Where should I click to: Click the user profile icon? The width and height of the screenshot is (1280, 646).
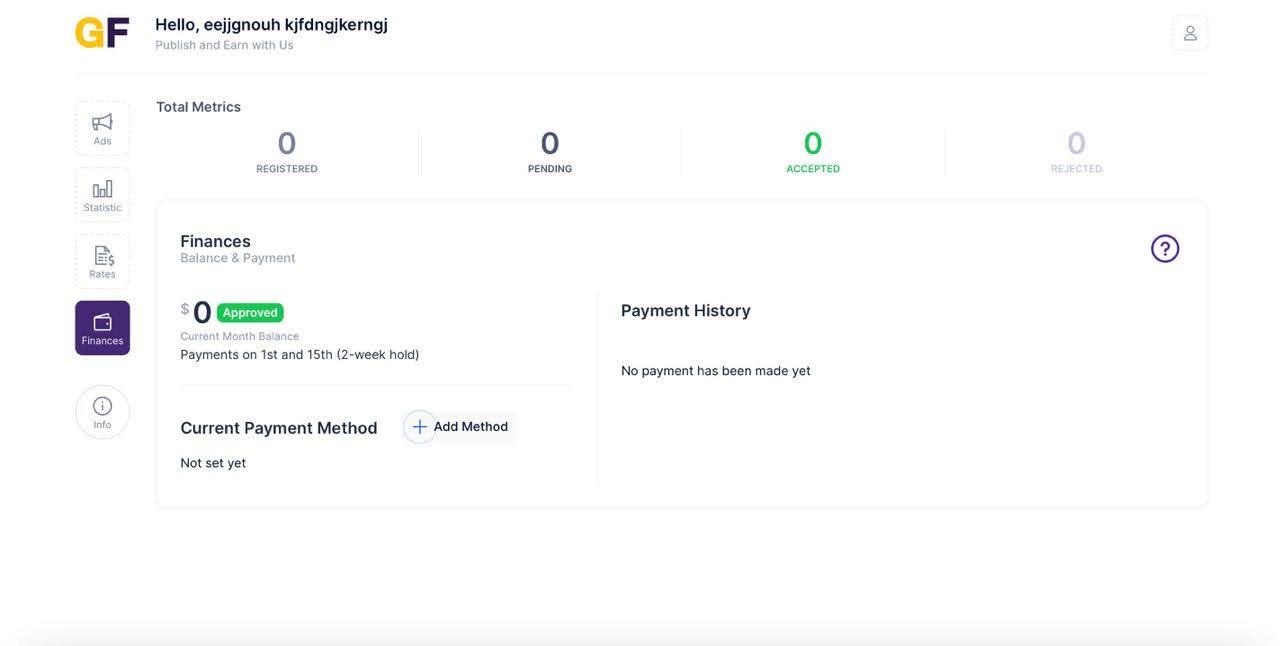[1190, 33]
